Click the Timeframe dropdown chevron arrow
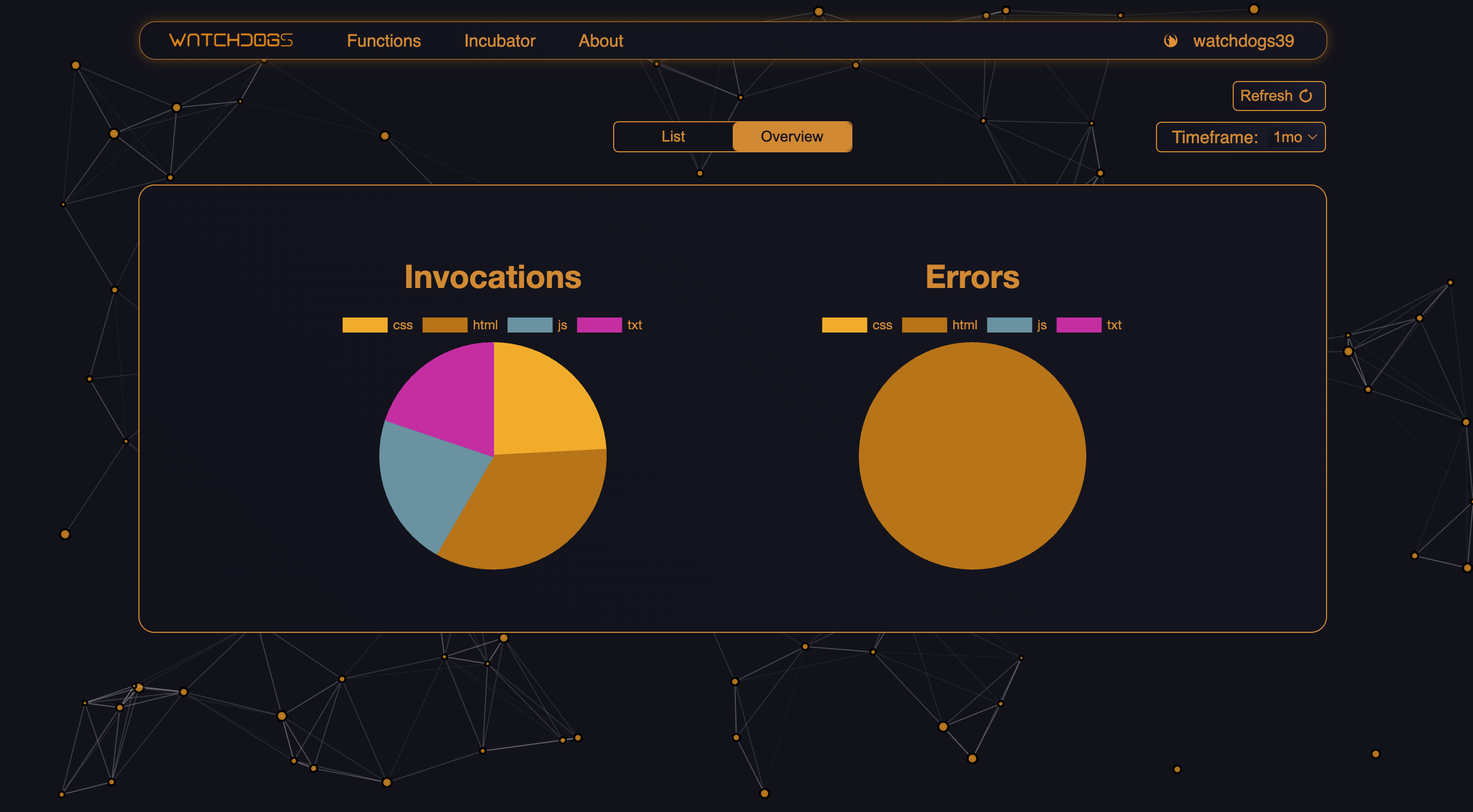The width and height of the screenshot is (1473, 812). point(1312,137)
